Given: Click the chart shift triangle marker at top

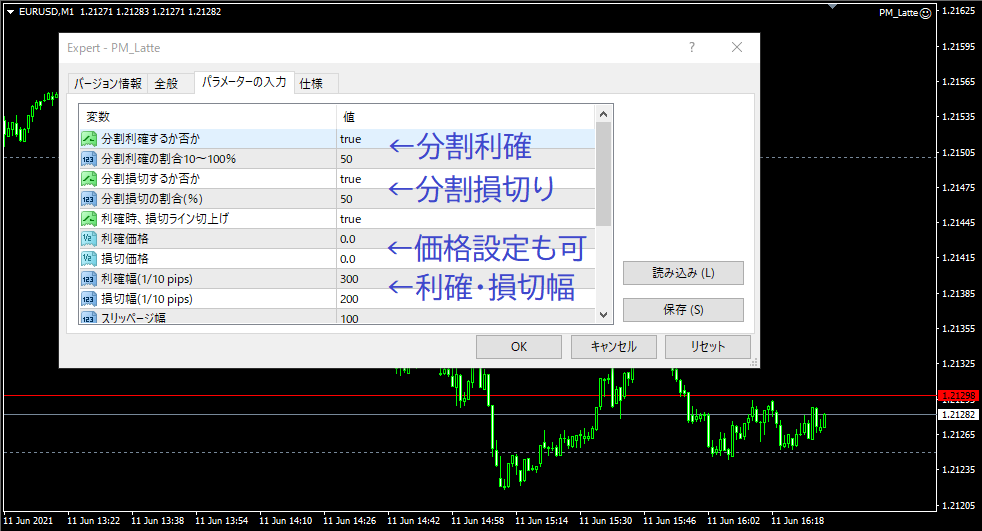Looking at the screenshot, I should pyautogui.click(x=832, y=6).
